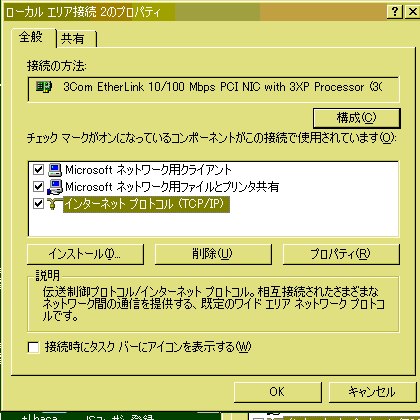Click the ファイルとプリンタ共有 sharing icon
420x420 pixels.
tap(55, 187)
